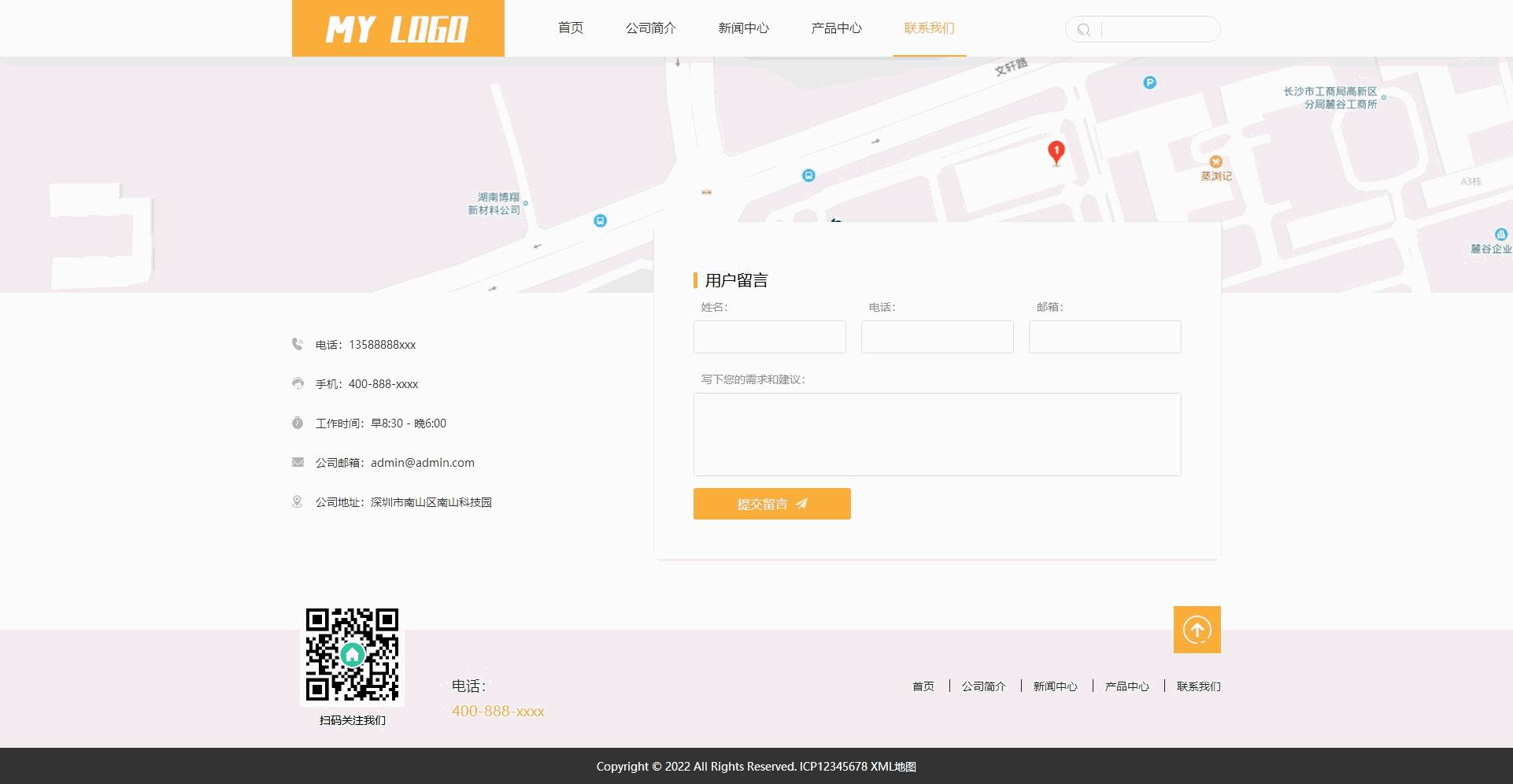This screenshot has width=1513, height=784.
Task: Click the back-to-top arrow button
Action: (x=1197, y=630)
